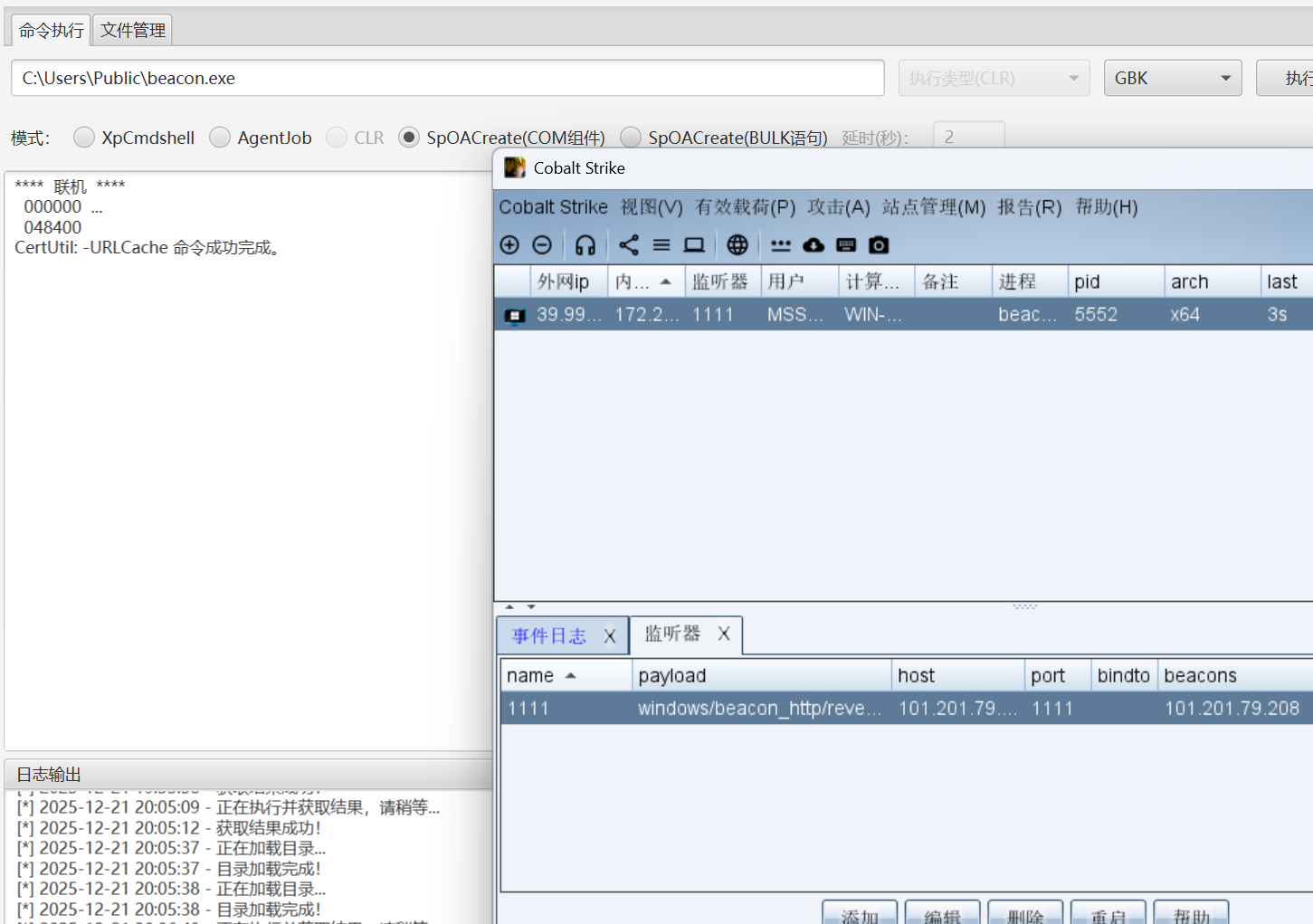Open the 站点管理(M) menu
Viewport: 1313px width, 924px height.
pos(934,207)
